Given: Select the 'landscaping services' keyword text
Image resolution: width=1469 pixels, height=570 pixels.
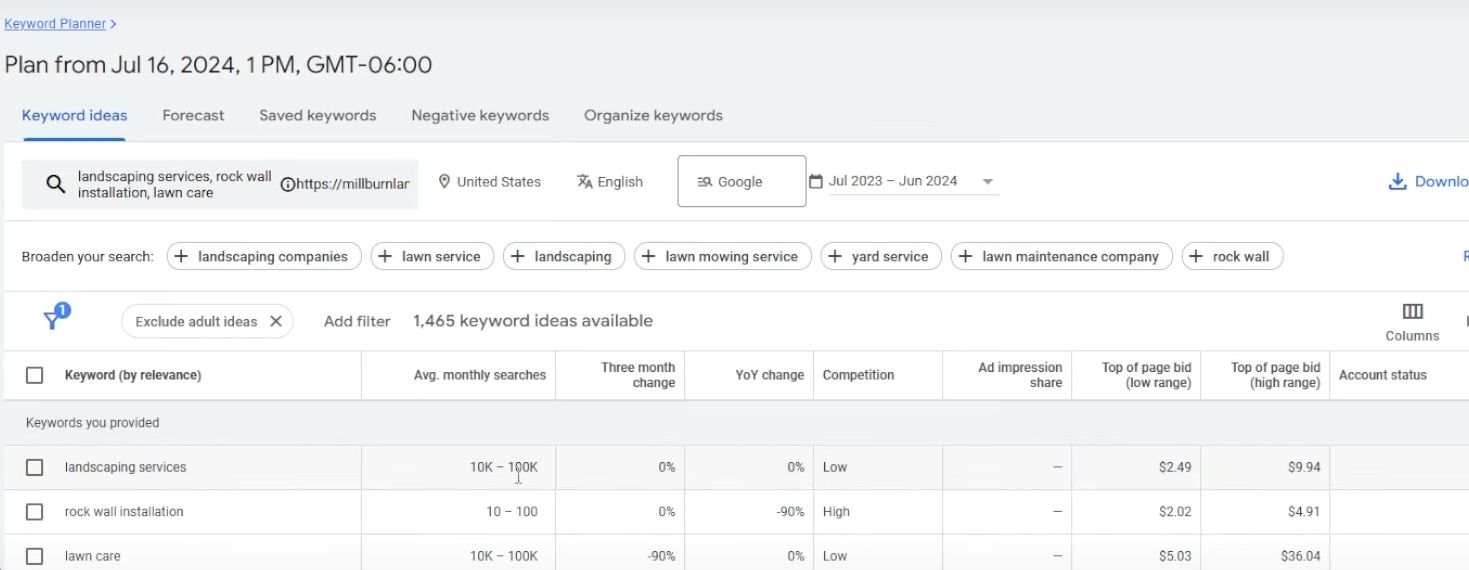Looking at the screenshot, I should click(x=125, y=467).
